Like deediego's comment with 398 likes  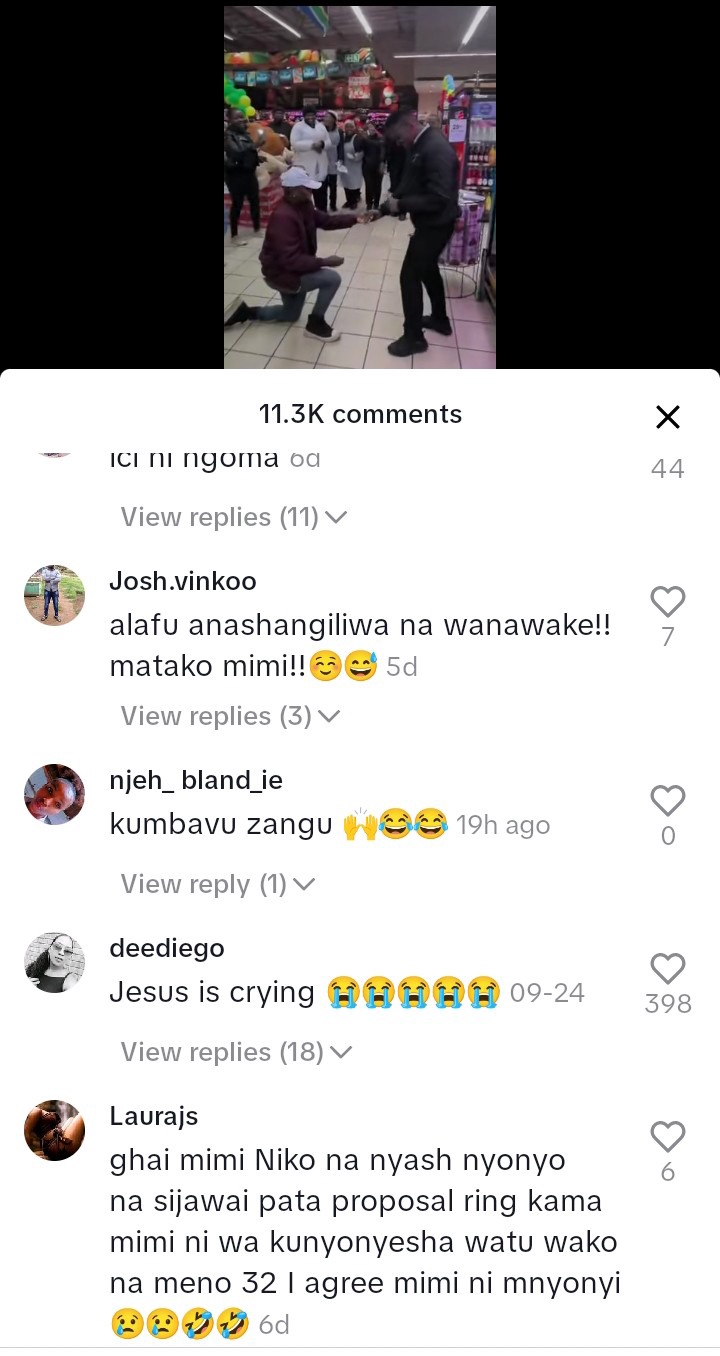click(667, 968)
